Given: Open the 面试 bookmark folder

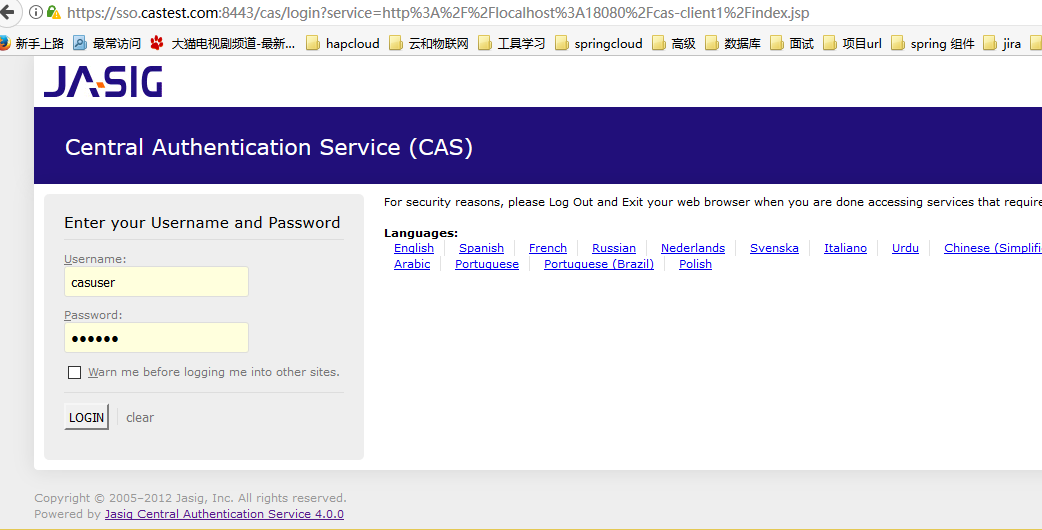Looking at the screenshot, I should coord(792,43).
